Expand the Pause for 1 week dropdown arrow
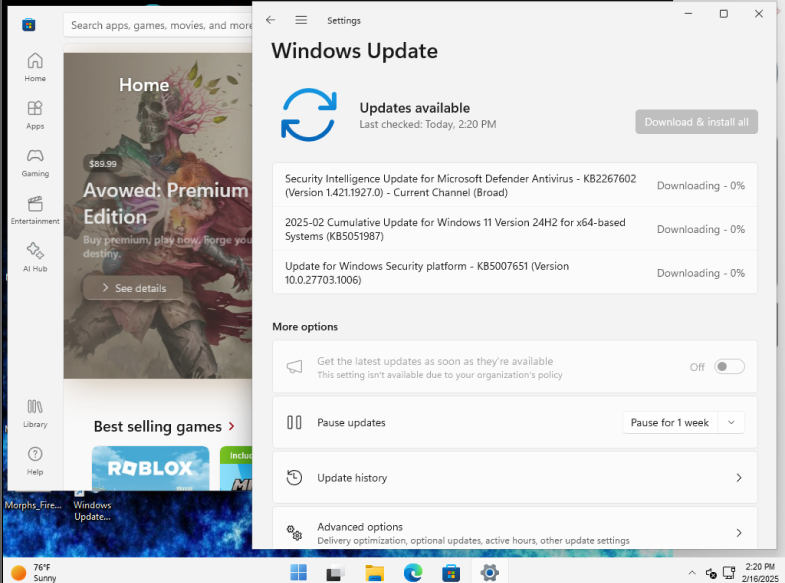 click(731, 422)
